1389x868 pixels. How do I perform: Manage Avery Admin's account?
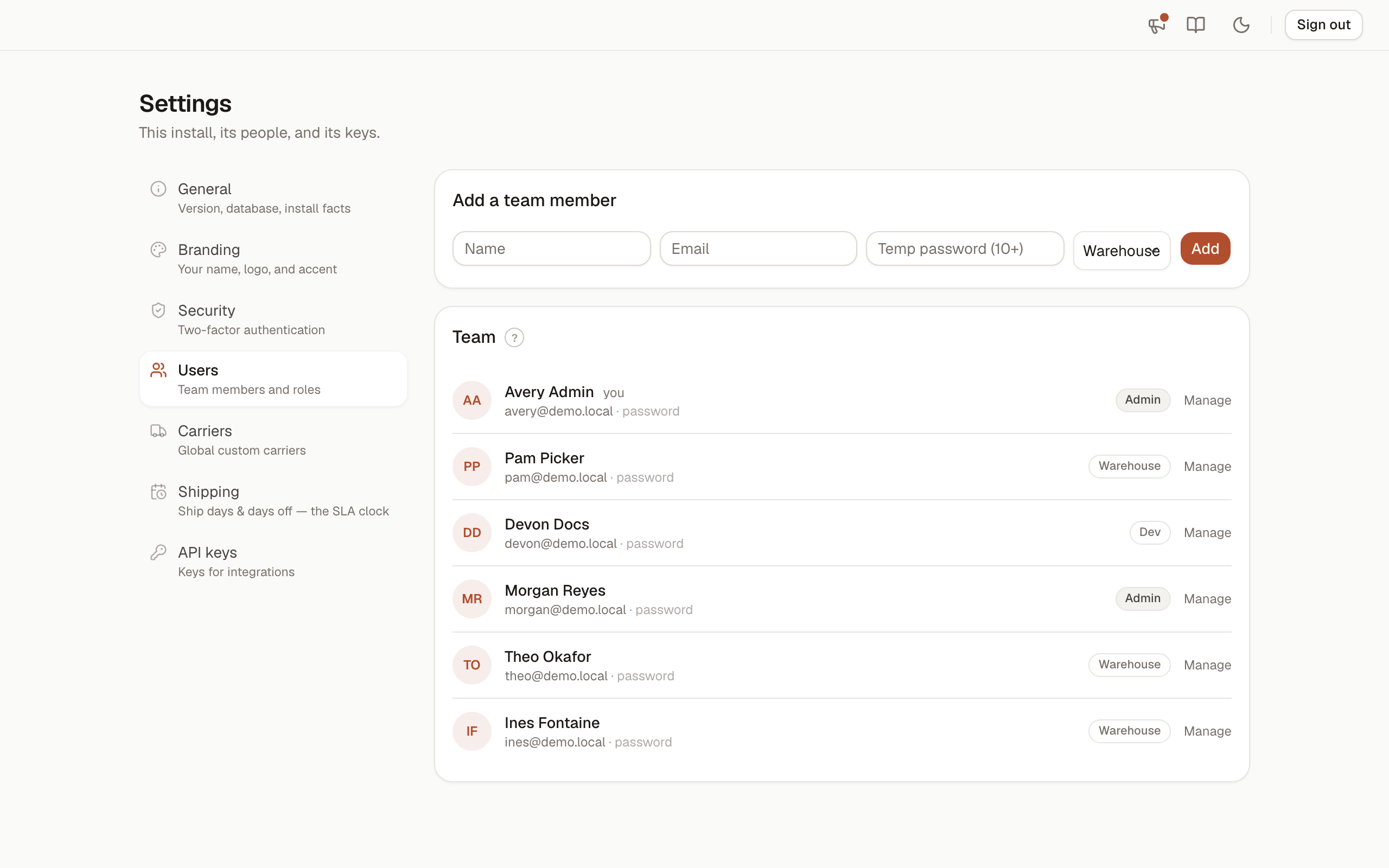tap(1207, 400)
